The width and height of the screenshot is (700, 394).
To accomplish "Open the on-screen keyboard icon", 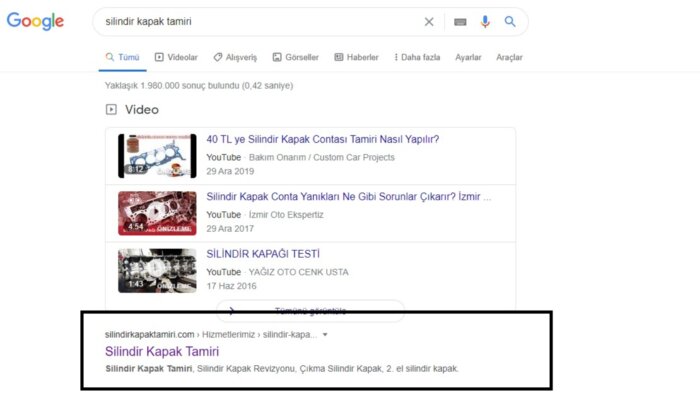I will (x=460, y=21).
